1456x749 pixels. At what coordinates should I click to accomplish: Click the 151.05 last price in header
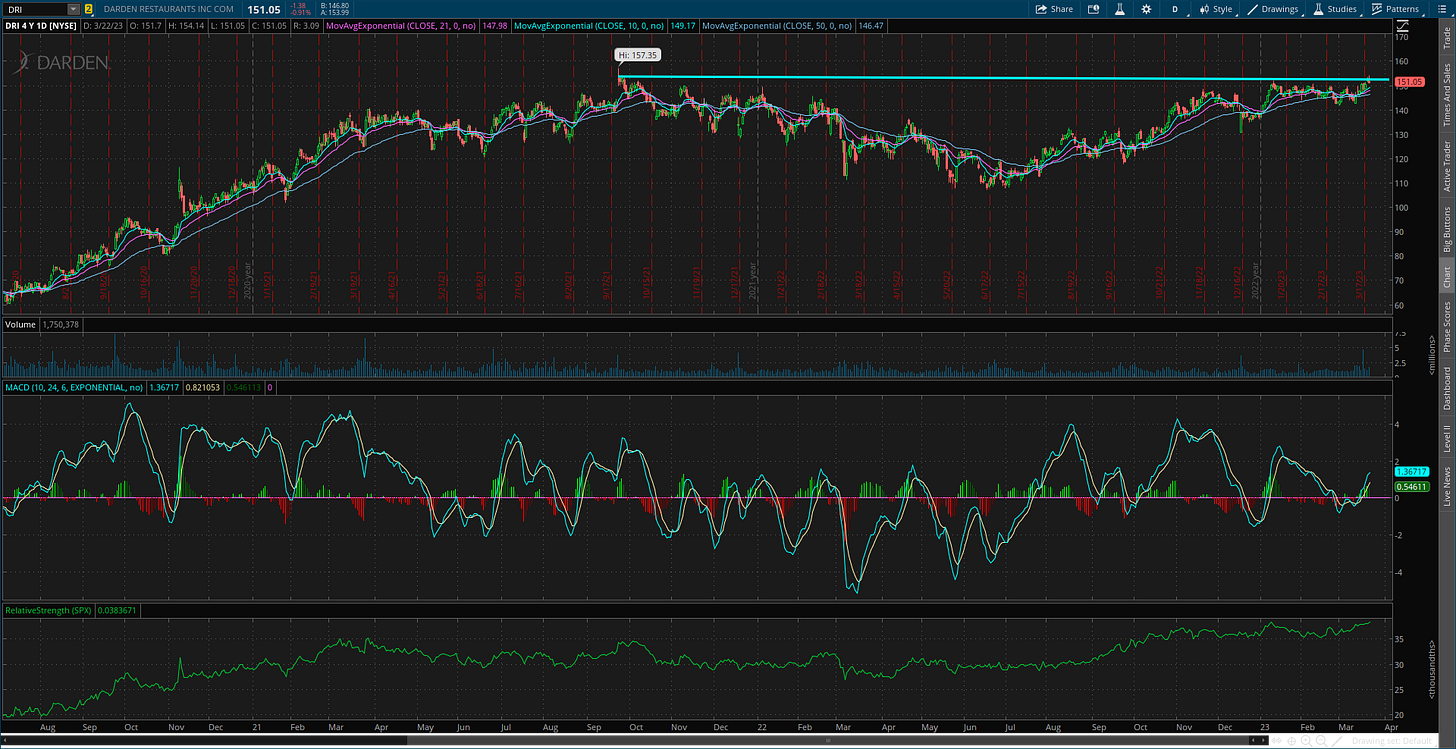[x=264, y=9]
